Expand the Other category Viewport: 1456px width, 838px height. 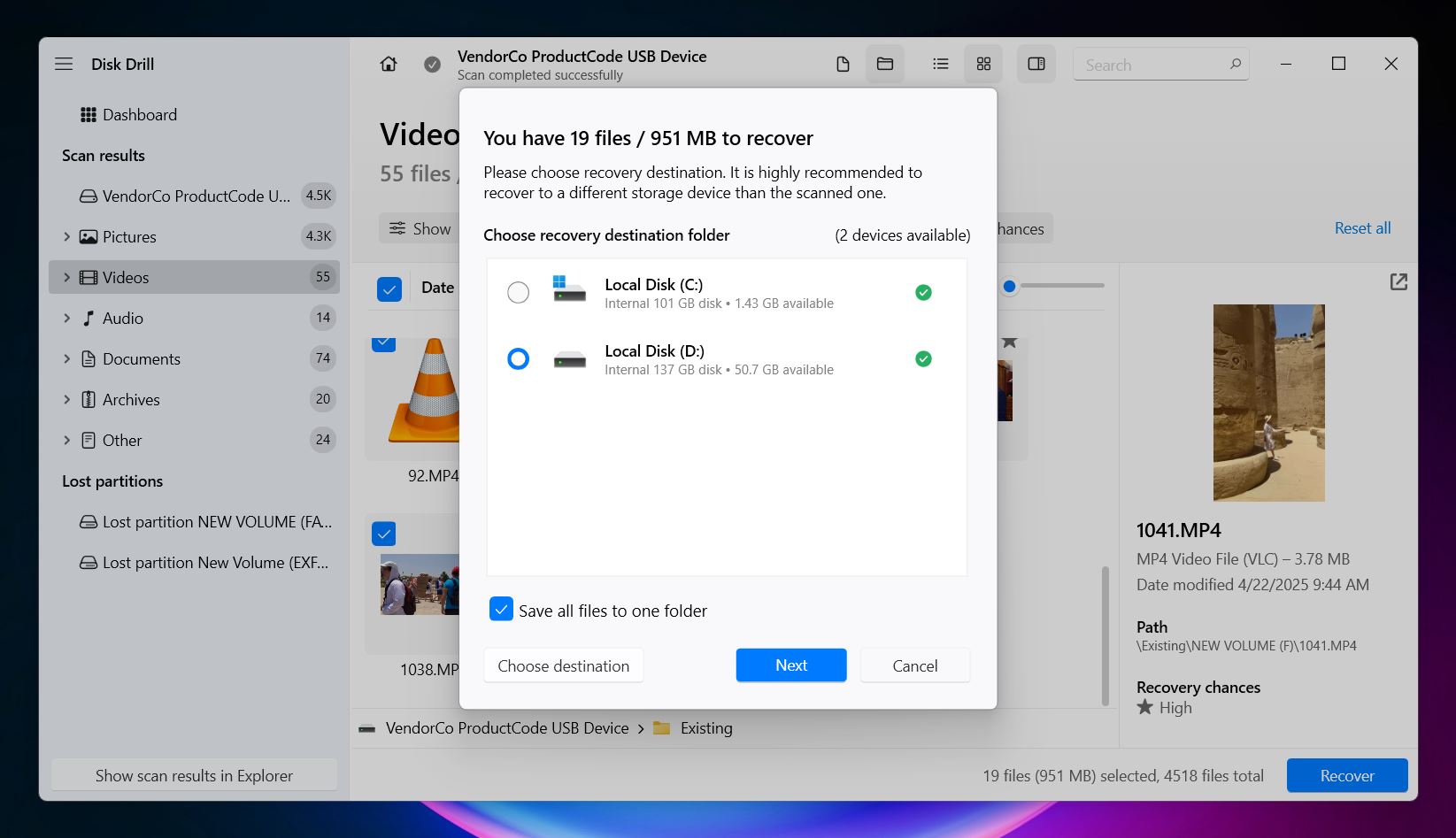pyautogui.click(x=66, y=440)
